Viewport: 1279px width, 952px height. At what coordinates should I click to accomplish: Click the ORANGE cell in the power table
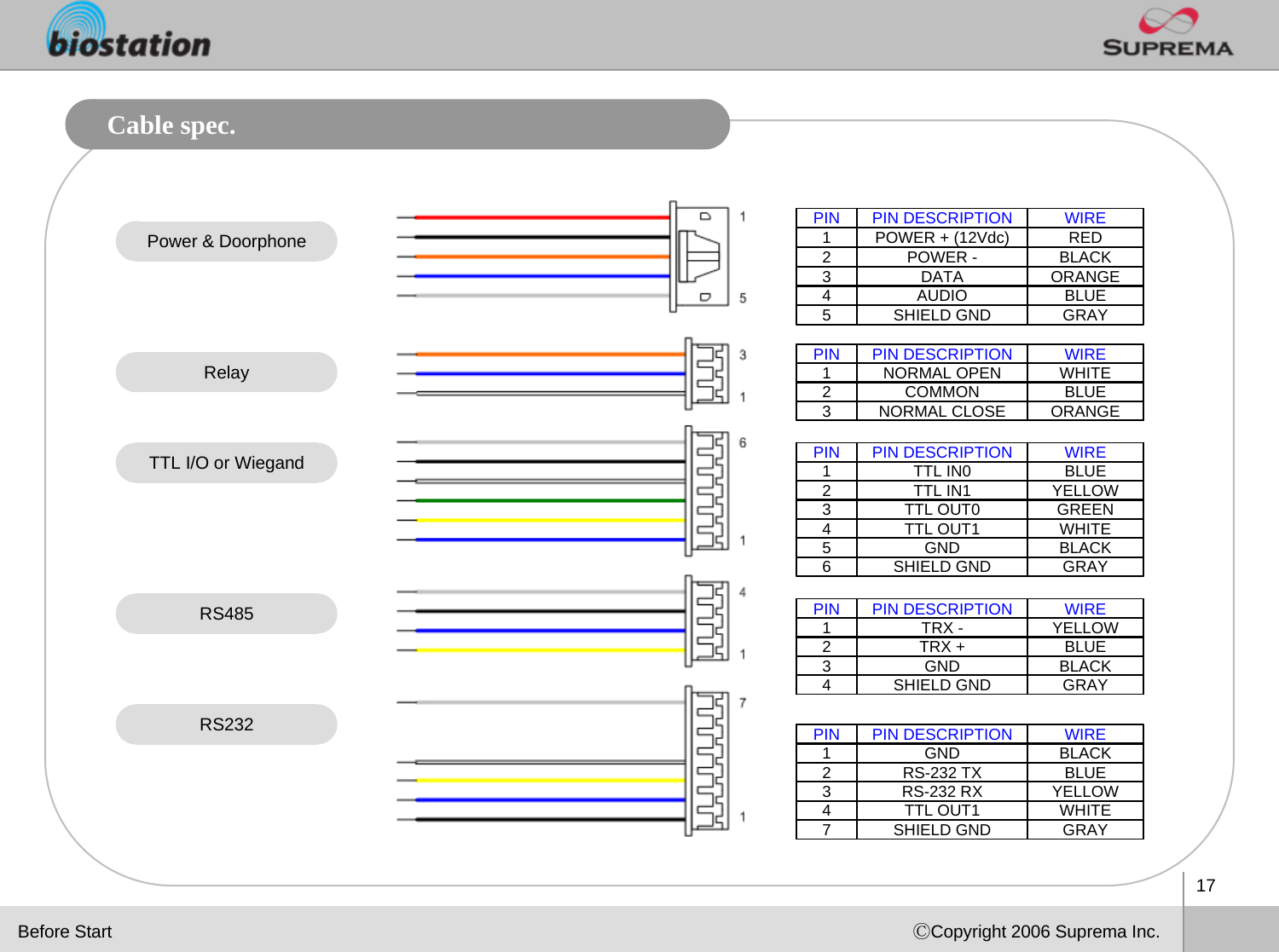1085,277
